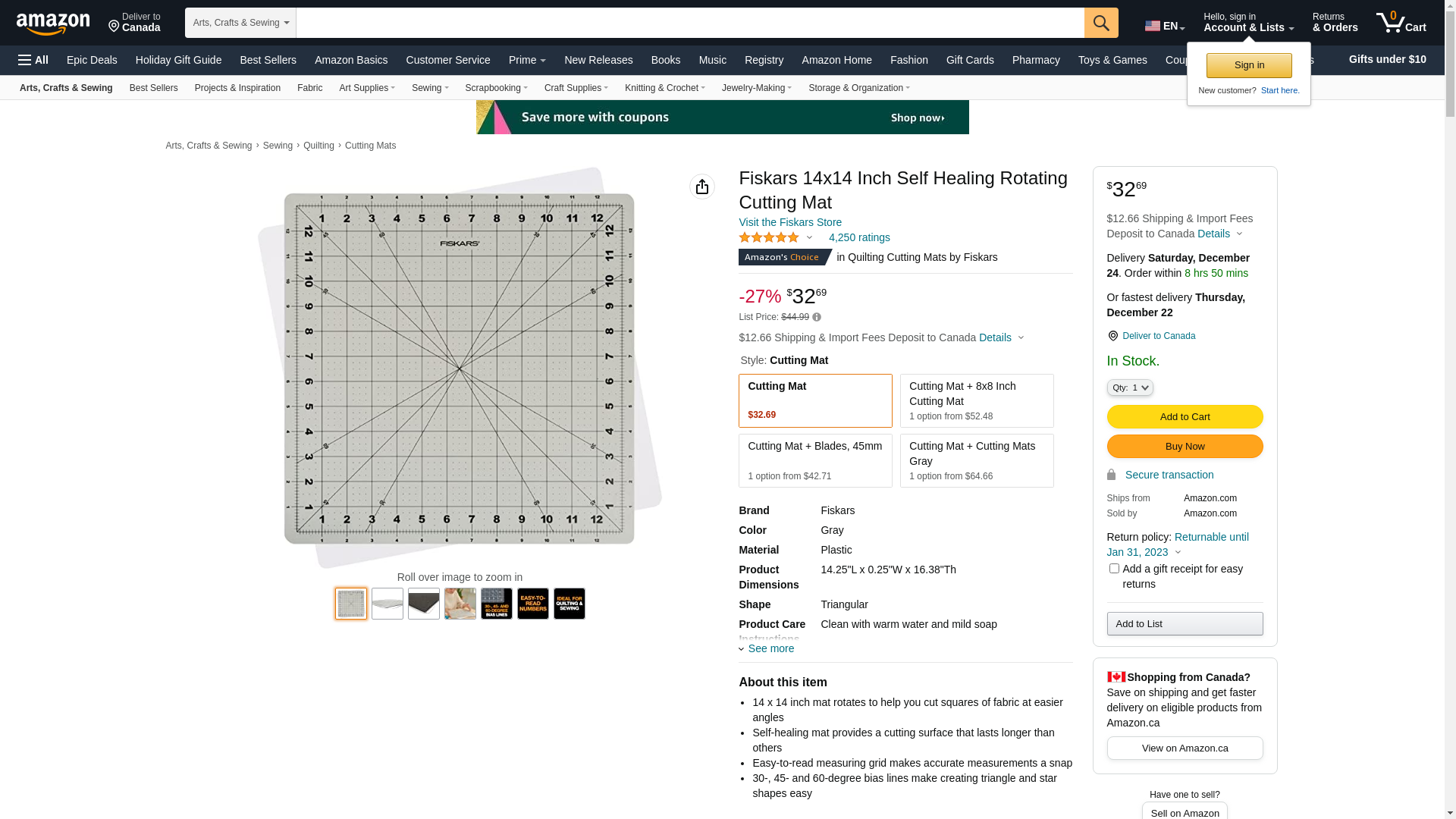
Task: Open the Scrapbooking submenu
Action: [496, 88]
